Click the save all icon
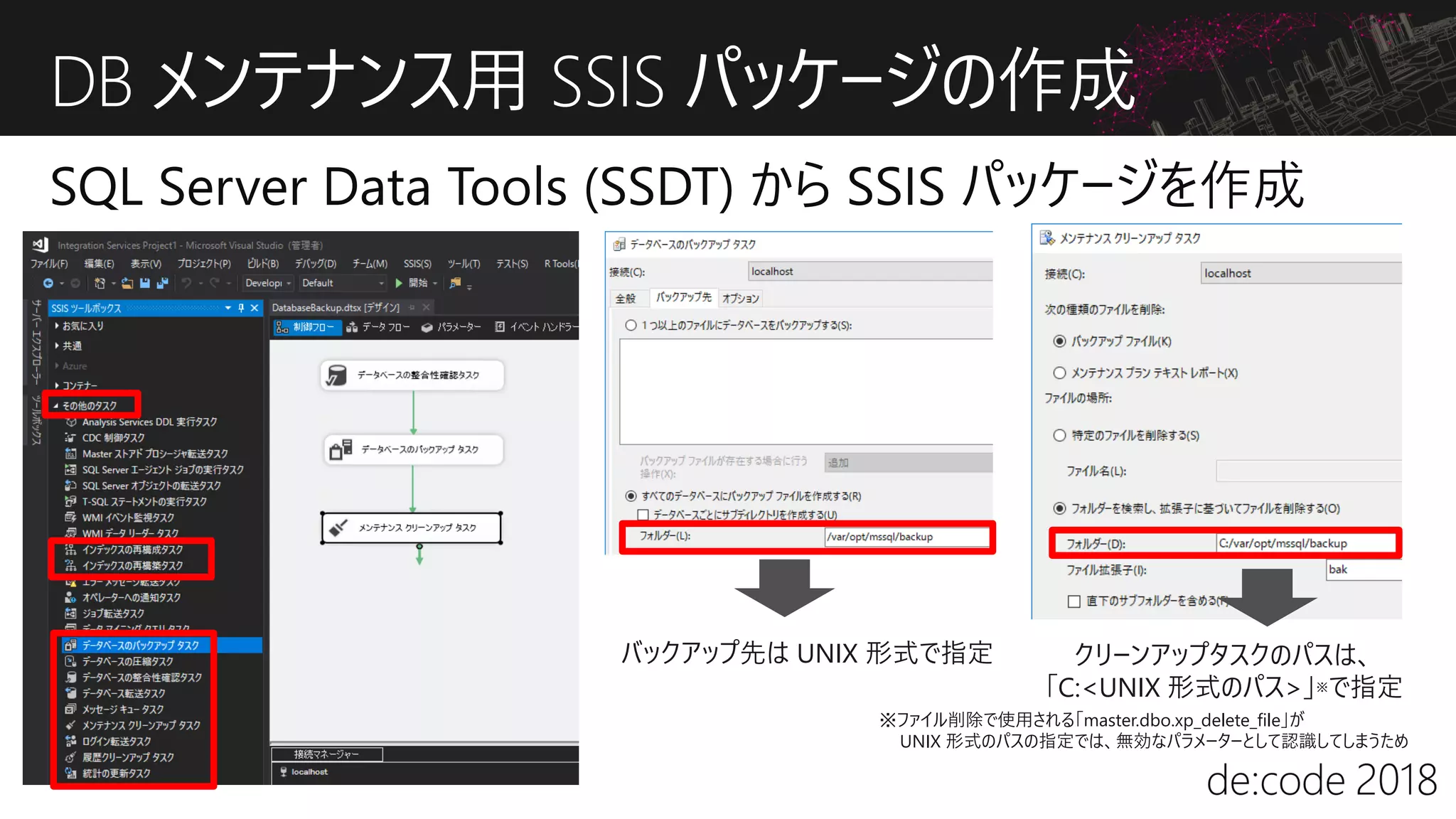 pos(162,283)
